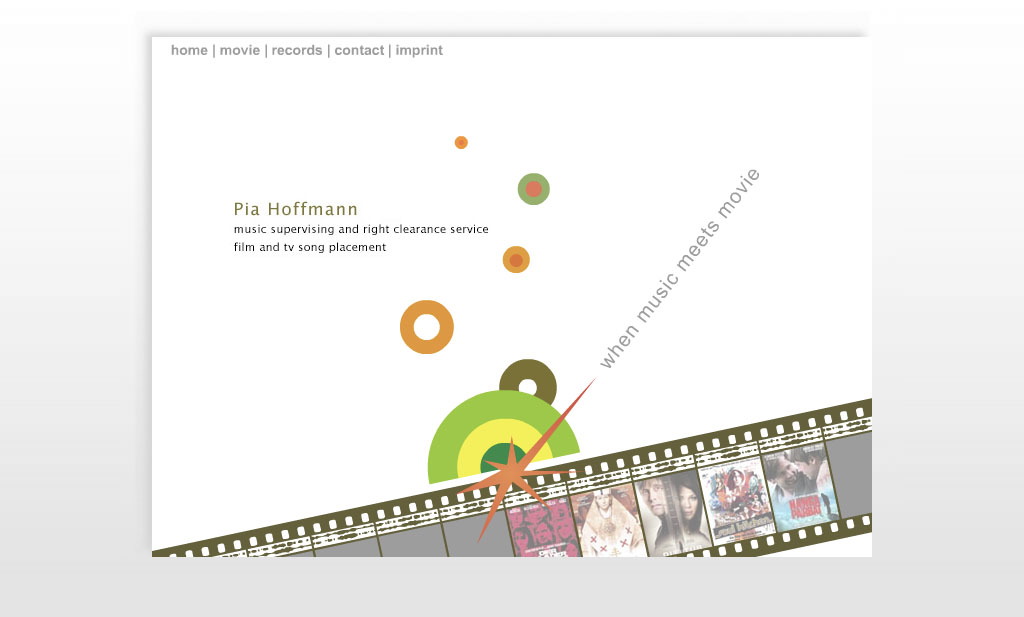Go to the movie section

pyautogui.click(x=240, y=50)
